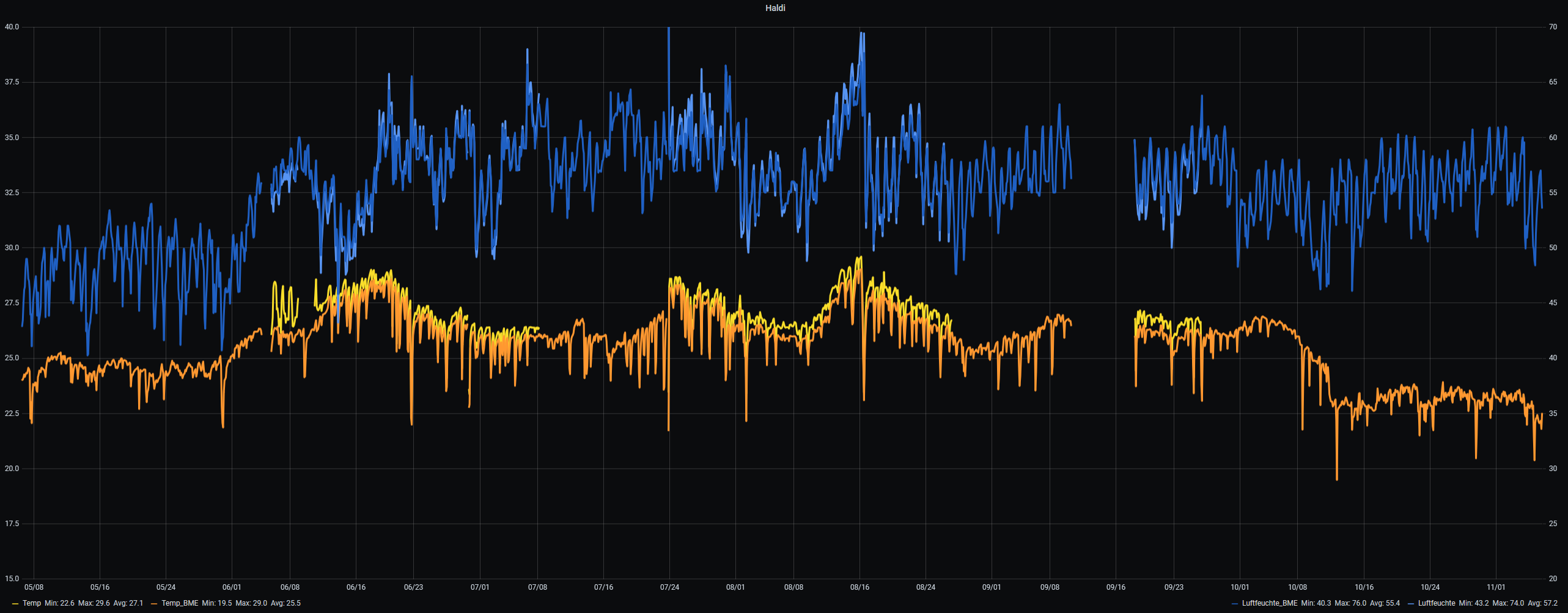Click the 09/01 date label on the time axis
This screenshot has height=613, width=1568.
[992, 587]
